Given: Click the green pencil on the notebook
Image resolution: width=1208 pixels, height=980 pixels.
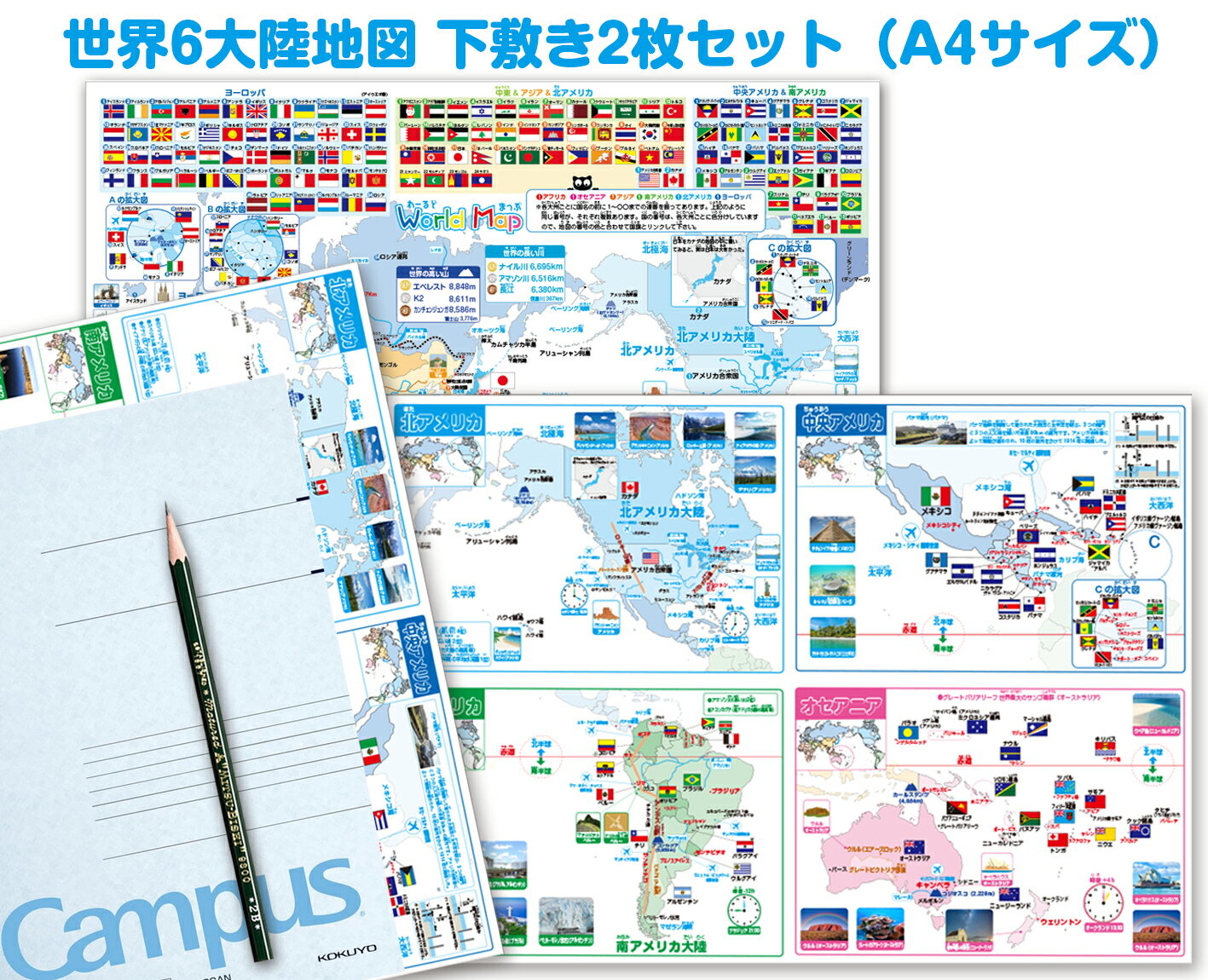Looking at the screenshot, I should click(217, 733).
